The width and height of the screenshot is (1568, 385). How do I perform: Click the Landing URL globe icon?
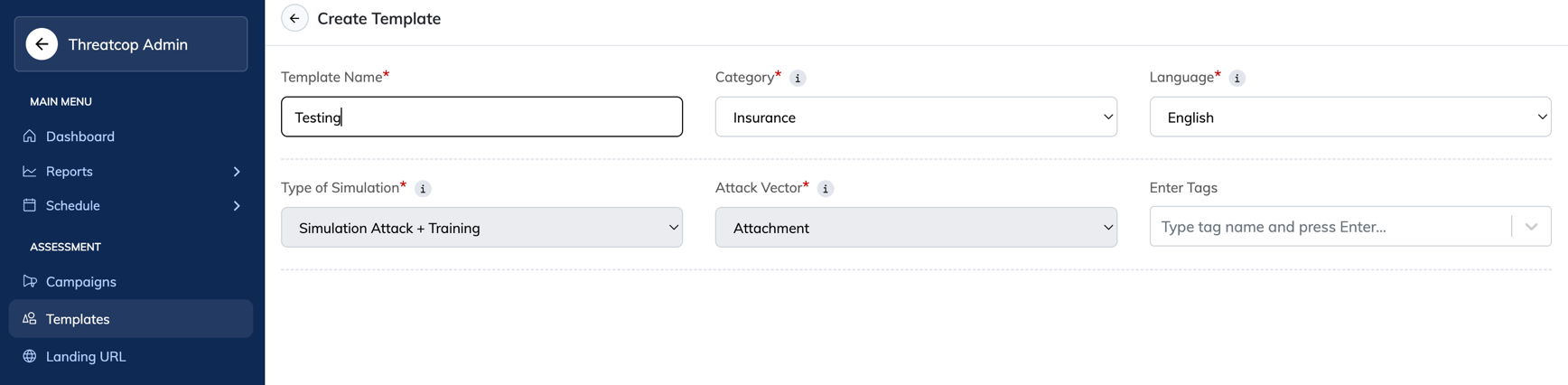tap(30, 356)
